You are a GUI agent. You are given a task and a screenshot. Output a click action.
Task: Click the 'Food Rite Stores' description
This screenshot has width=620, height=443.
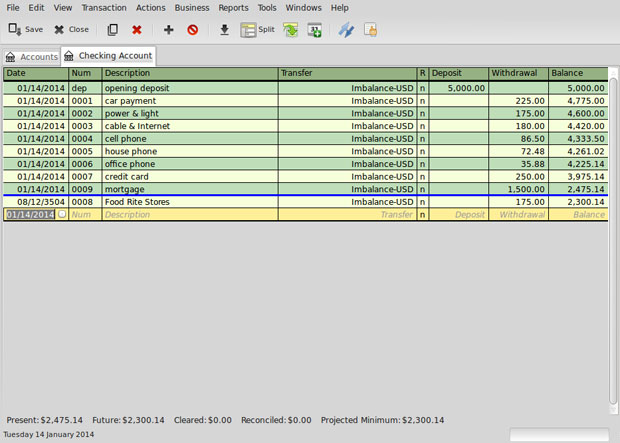137,202
